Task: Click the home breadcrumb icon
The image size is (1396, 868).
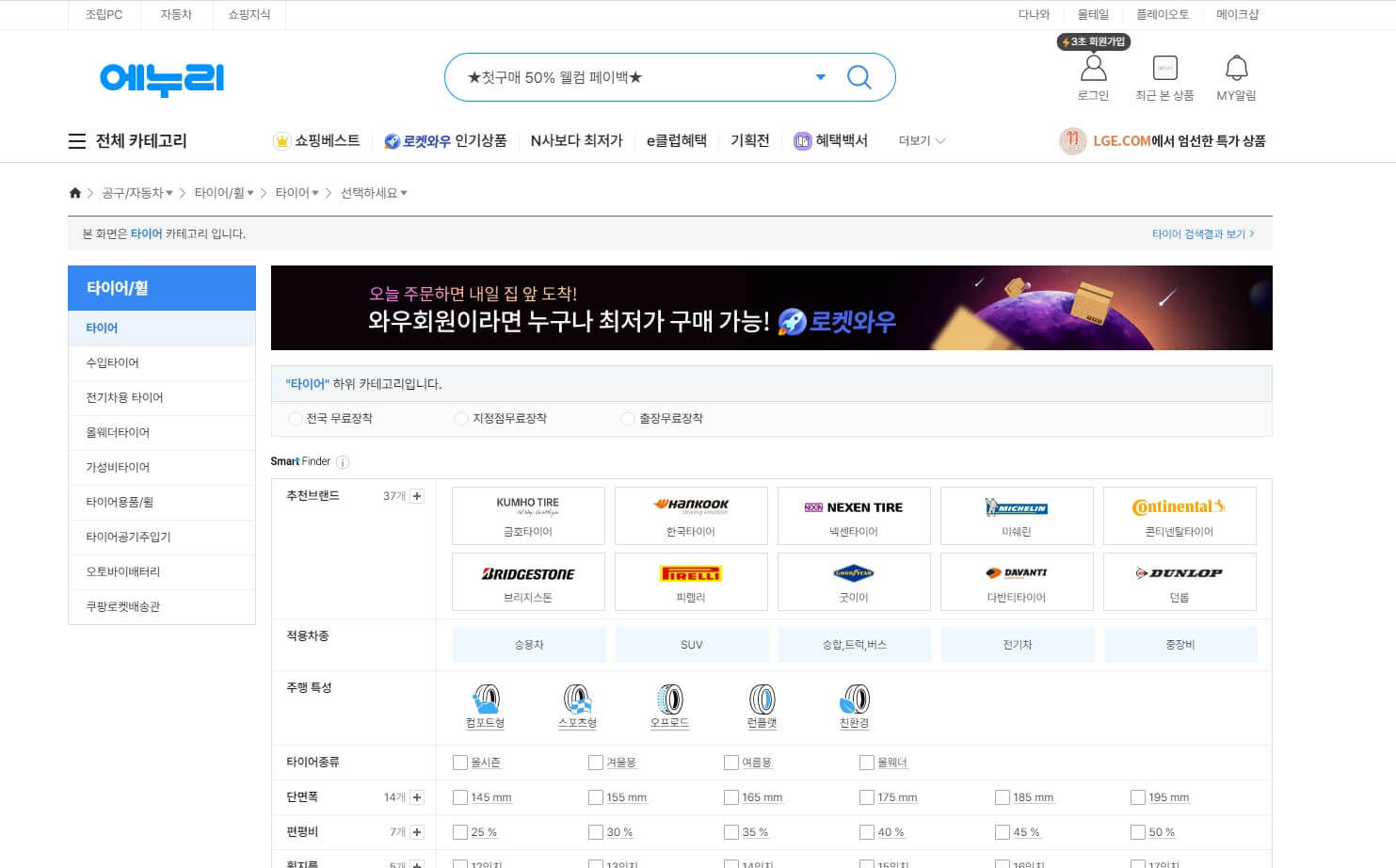Action: coord(75,193)
